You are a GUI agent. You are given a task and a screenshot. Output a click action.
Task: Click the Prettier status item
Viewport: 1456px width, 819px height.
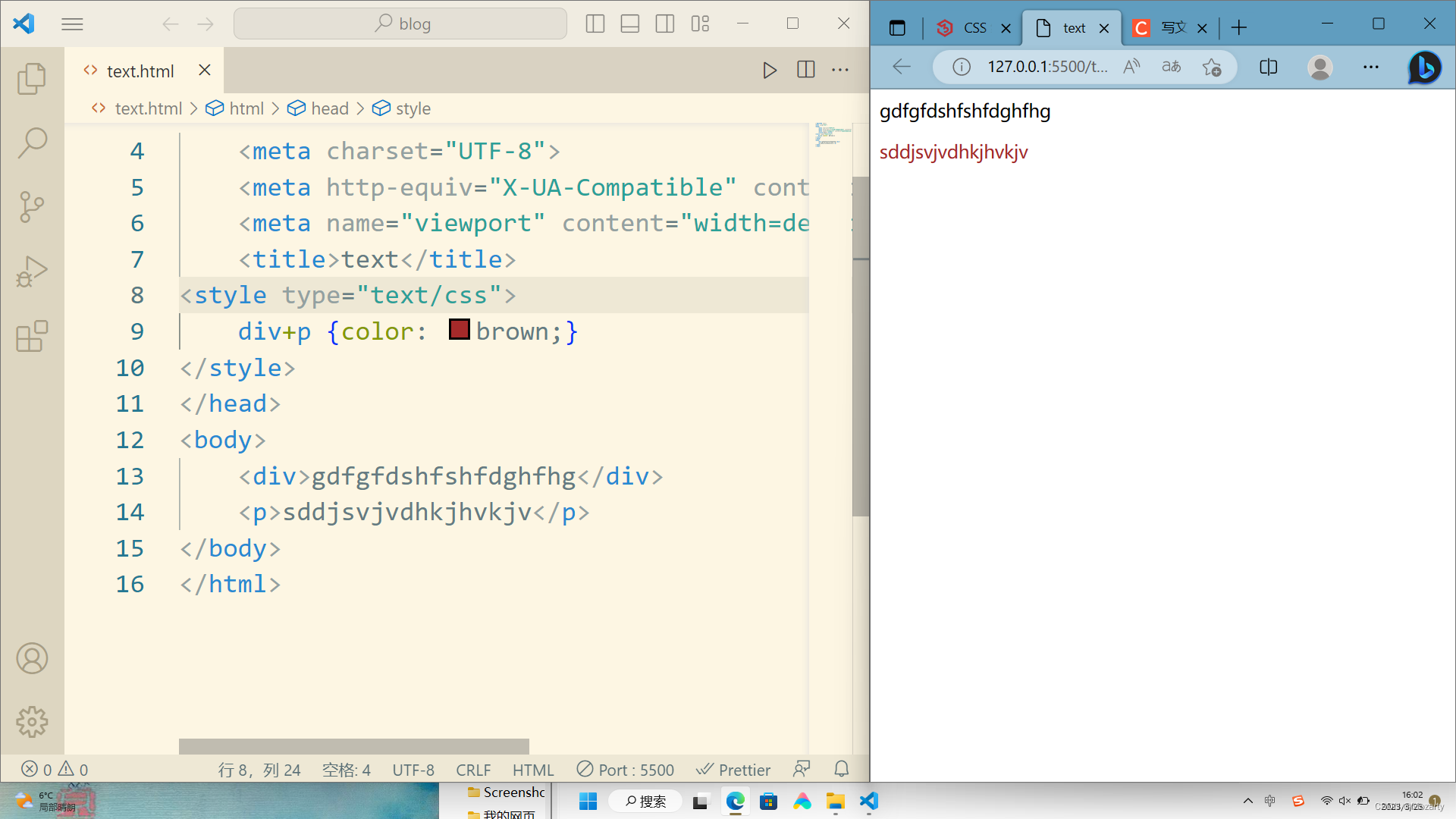point(733,770)
